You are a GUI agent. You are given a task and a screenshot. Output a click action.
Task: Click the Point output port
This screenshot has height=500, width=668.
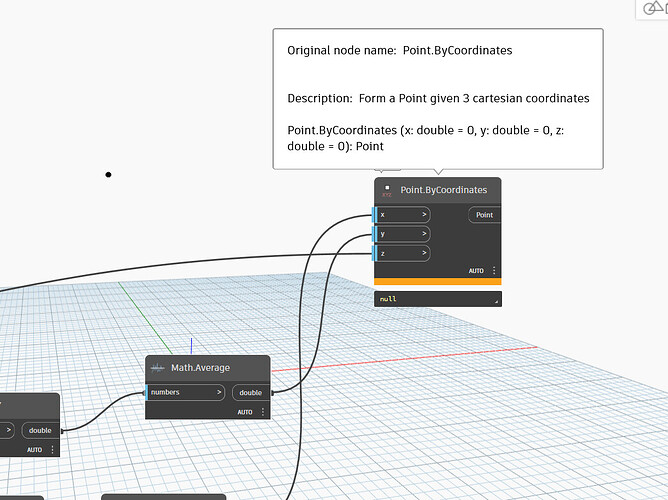point(484,215)
